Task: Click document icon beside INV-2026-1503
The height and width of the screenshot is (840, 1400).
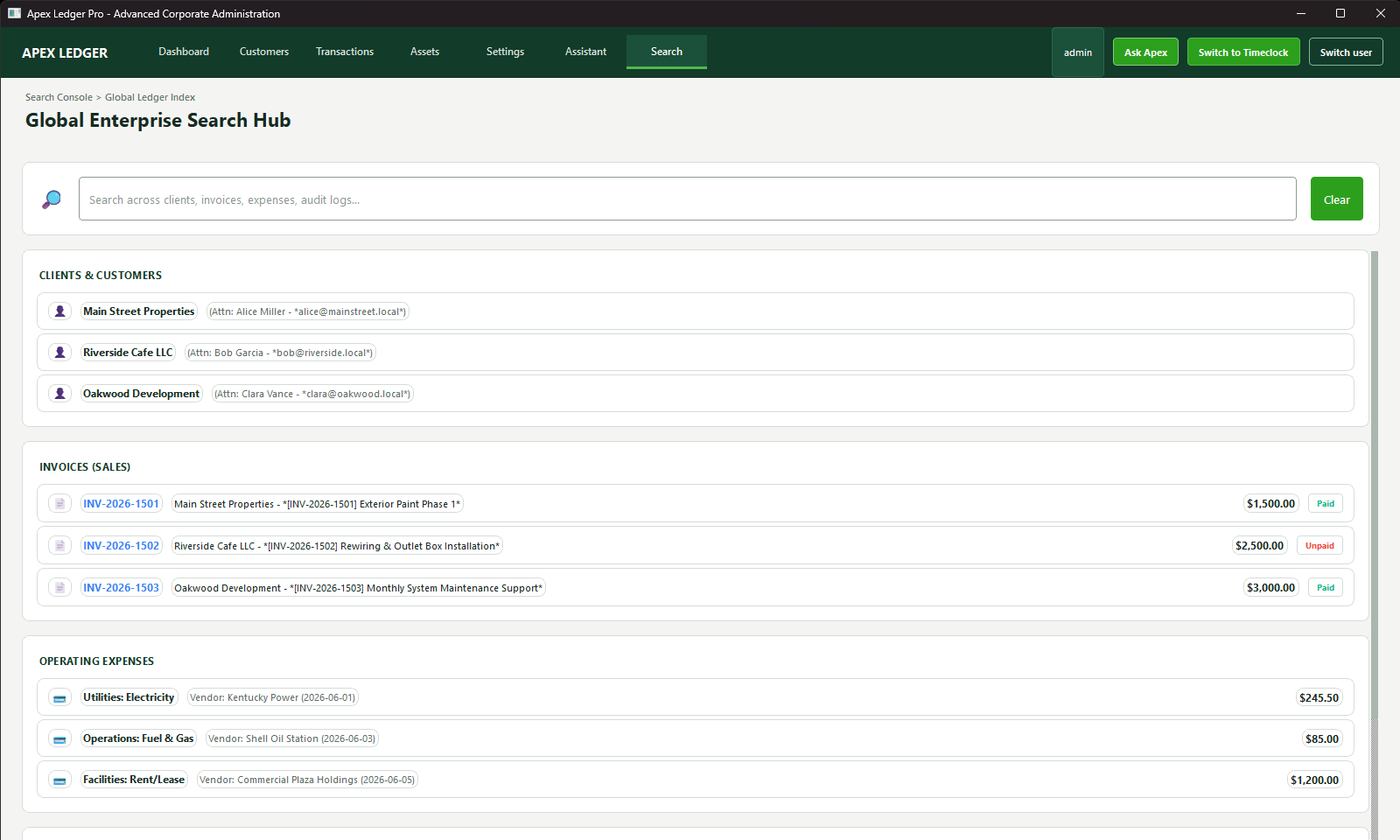Action: pyautogui.click(x=59, y=588)
